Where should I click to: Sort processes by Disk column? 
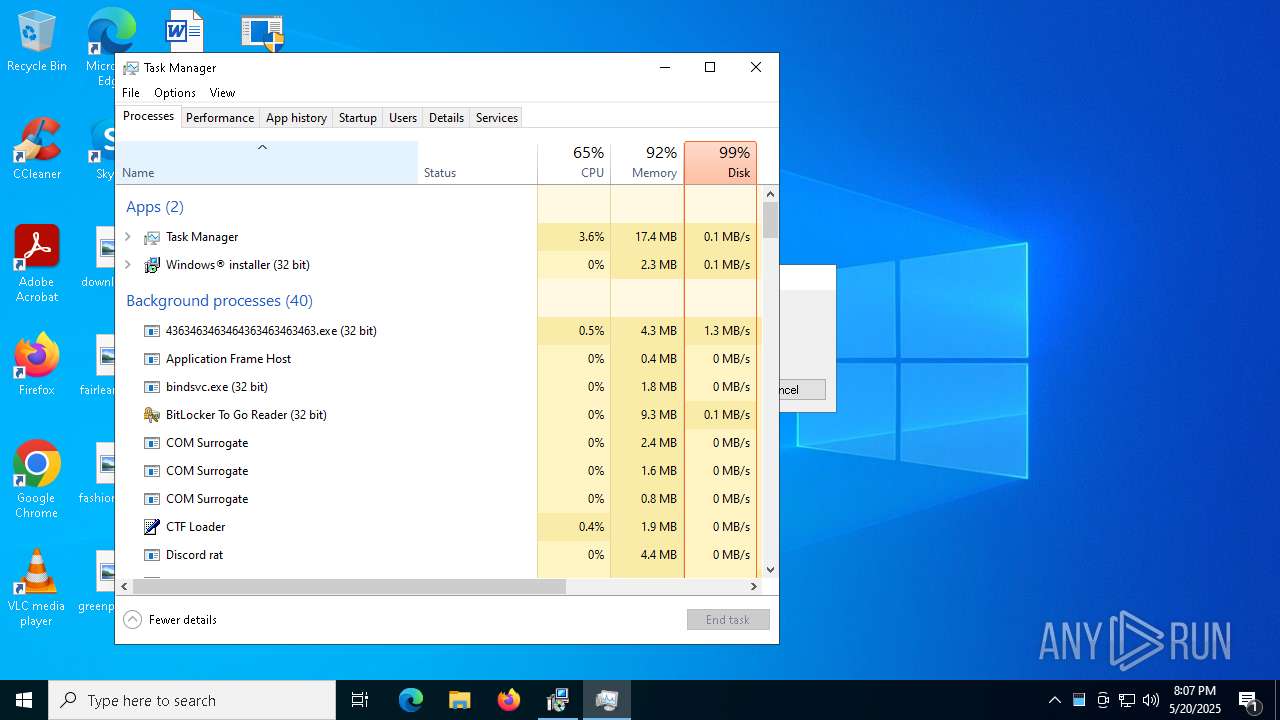tap(720, 163)
